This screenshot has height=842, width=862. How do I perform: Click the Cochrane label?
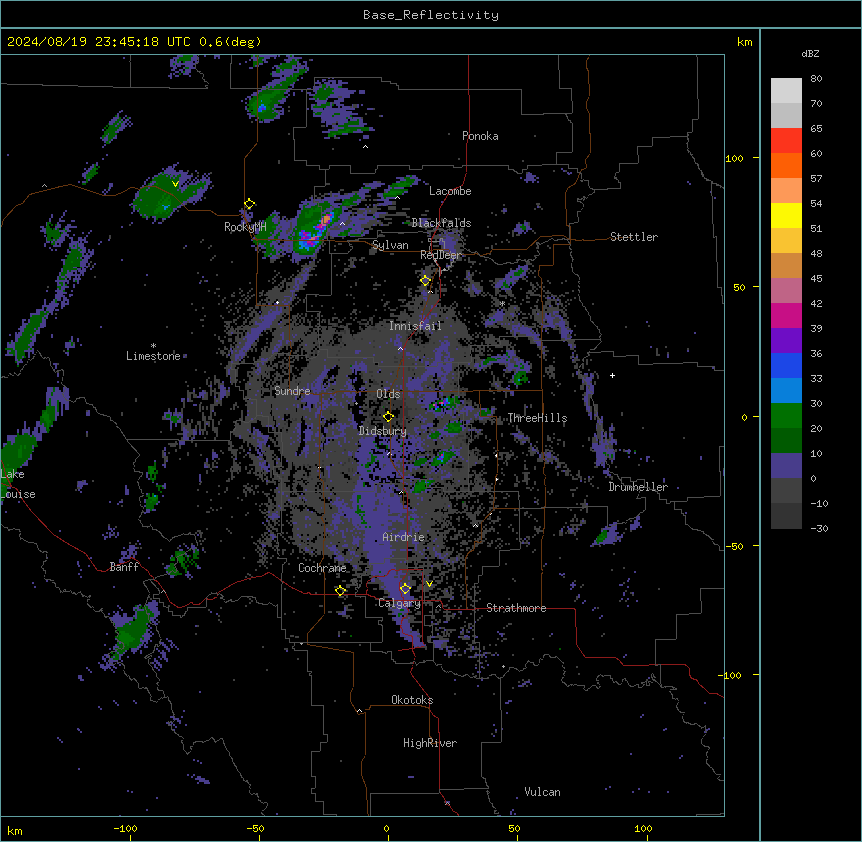coord(322,568)
